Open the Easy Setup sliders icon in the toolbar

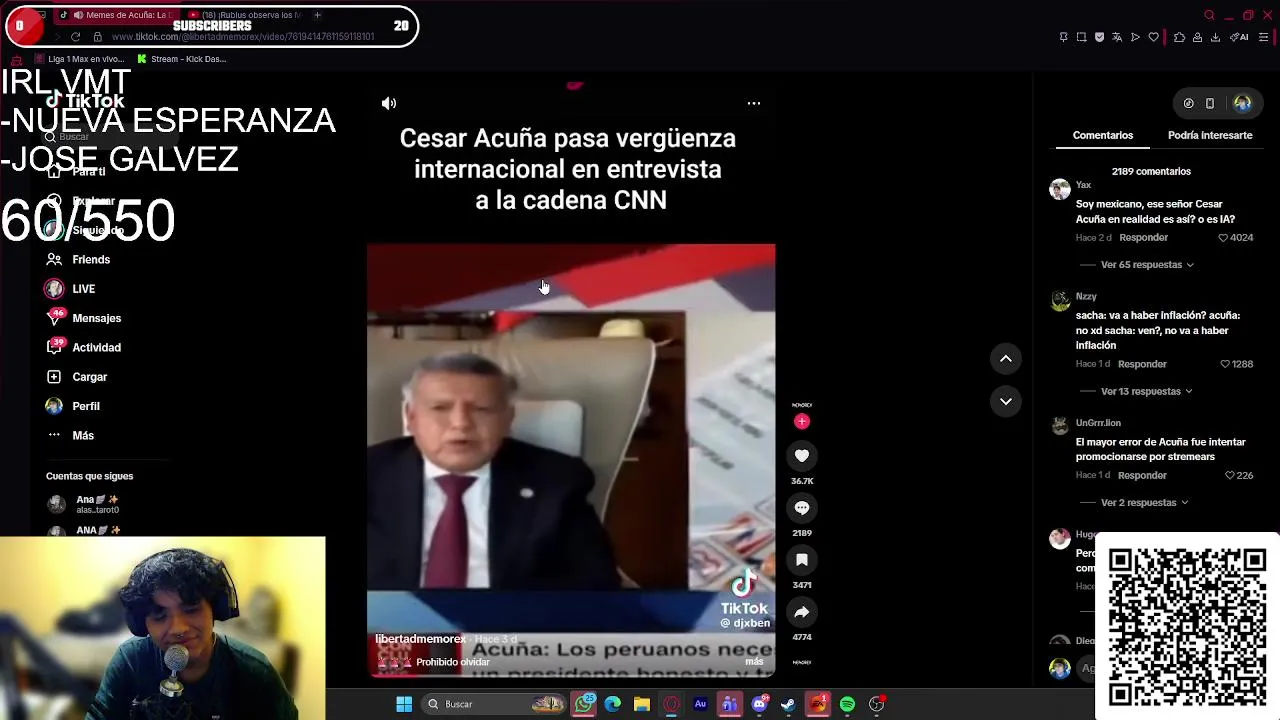(x=1264, y=37)
